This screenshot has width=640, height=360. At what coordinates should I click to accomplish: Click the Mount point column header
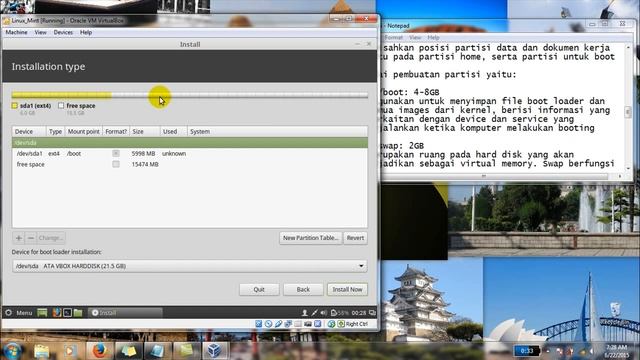pyautogui.click(x=84, y=131)
